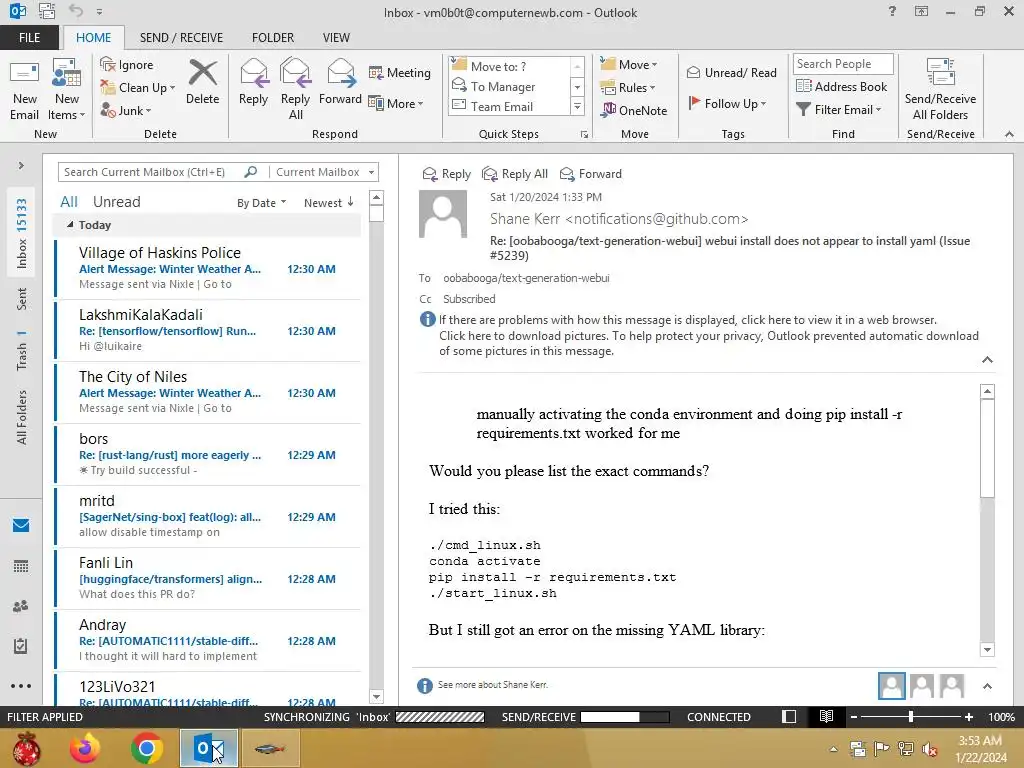Screen dimensions: 1024x768
Task: Click Reply All in the reading pane
Action: pyautogui.click(x=515, y=174)
